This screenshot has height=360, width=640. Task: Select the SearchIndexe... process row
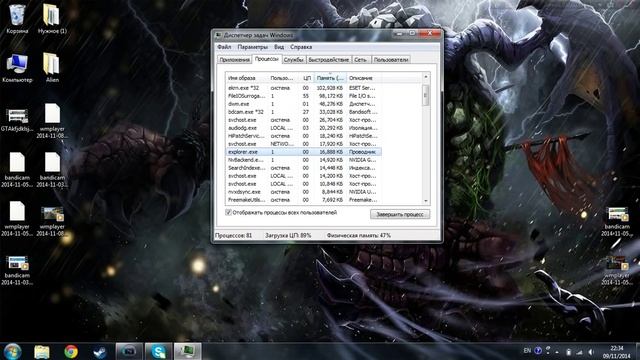(303, 168)
